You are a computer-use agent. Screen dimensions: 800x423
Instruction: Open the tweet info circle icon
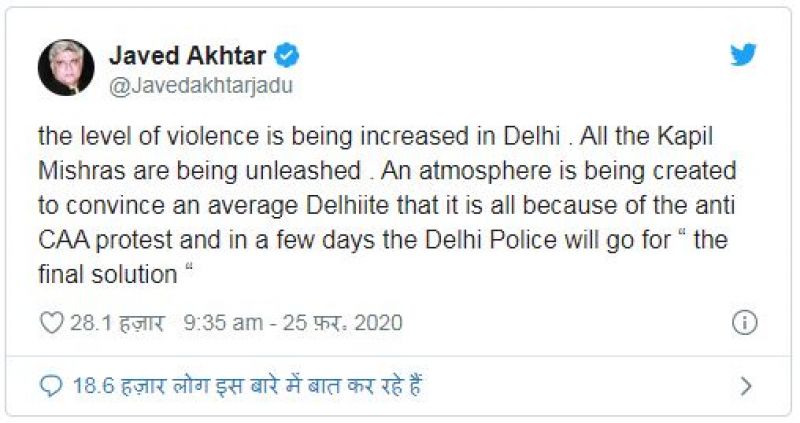tap(744, 322)
